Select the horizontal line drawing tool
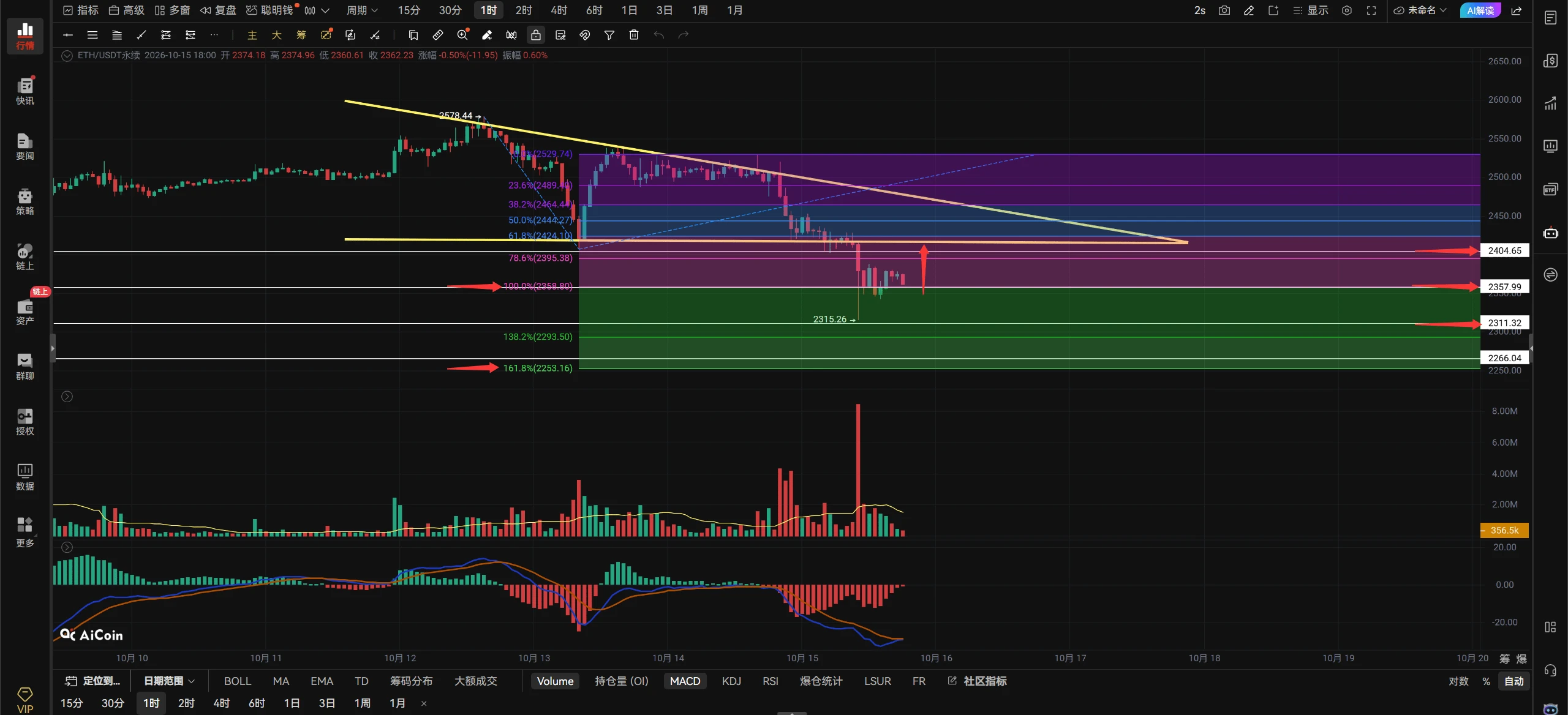Viewport: 1568px width, 715px height. [68, 35]
